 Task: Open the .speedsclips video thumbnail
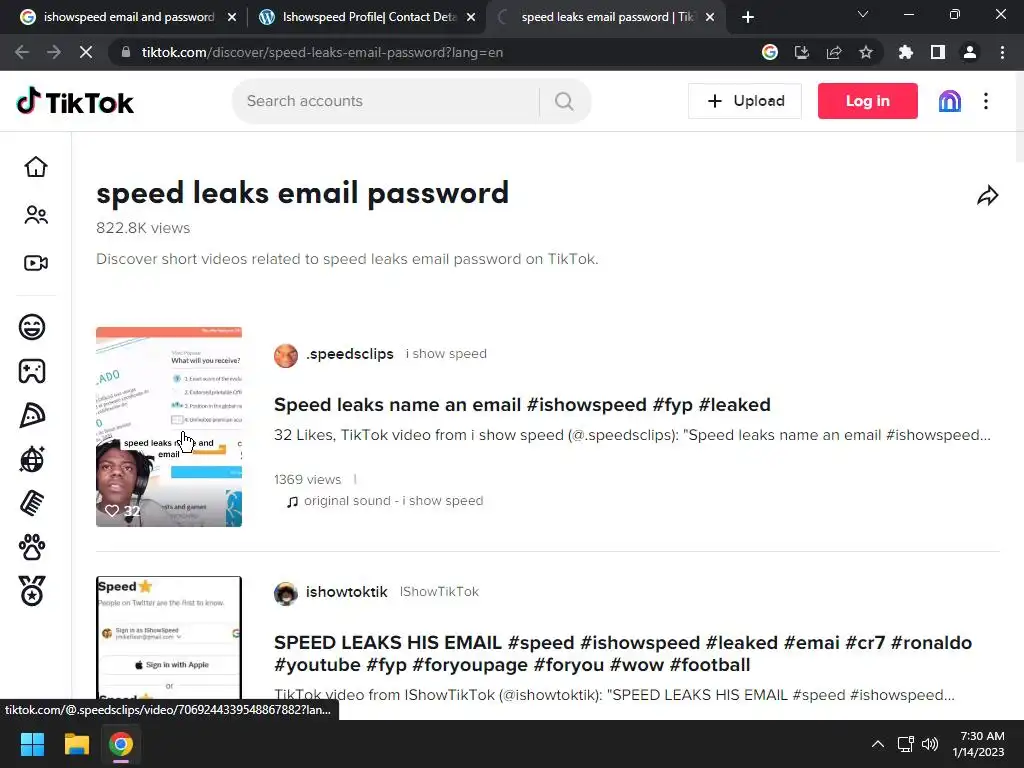click(168, 427)
